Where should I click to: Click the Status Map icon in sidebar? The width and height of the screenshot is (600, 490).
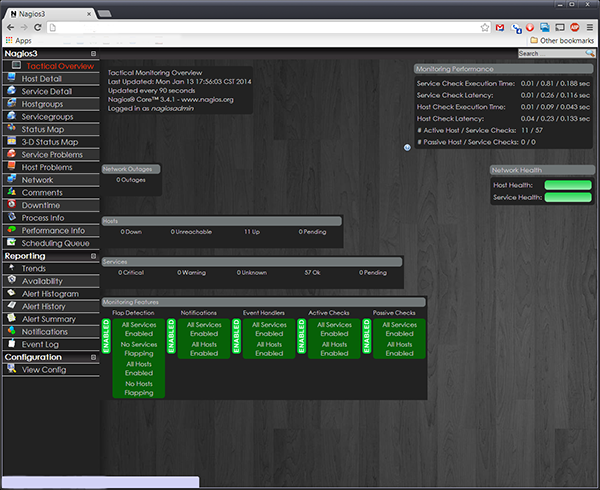[11, 129]
